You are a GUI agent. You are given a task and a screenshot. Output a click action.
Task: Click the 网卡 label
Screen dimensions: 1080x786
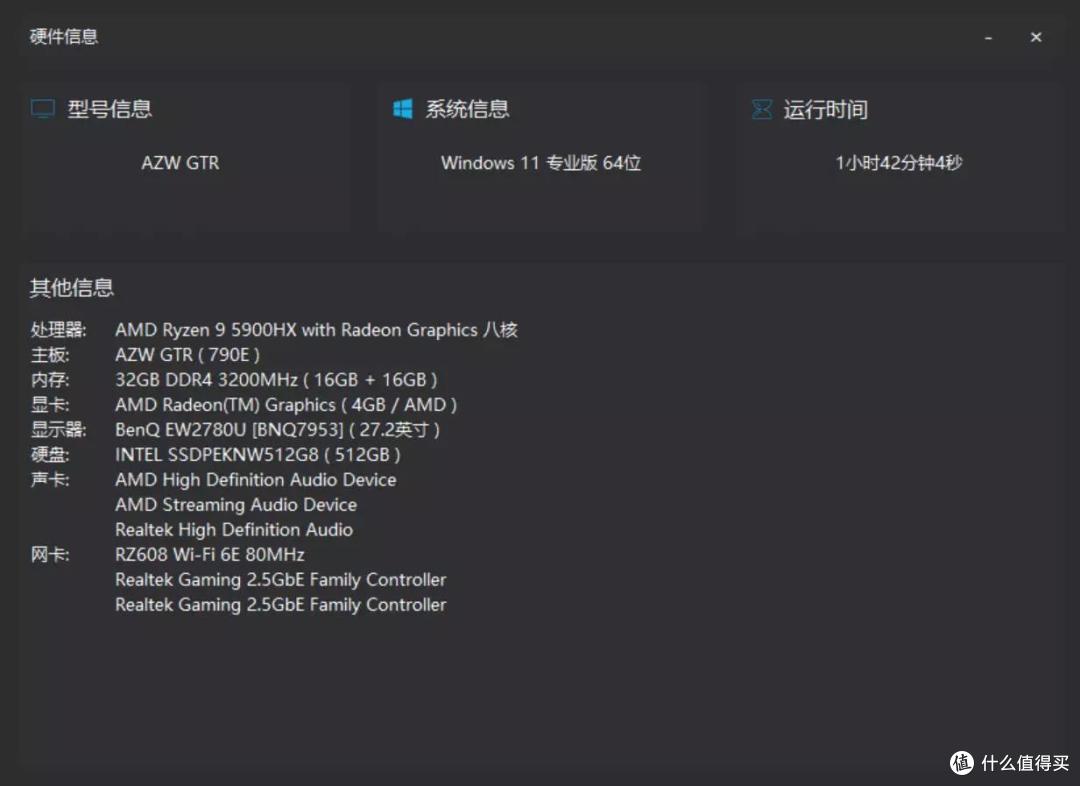pyautogui.click(x=50, y=555)
